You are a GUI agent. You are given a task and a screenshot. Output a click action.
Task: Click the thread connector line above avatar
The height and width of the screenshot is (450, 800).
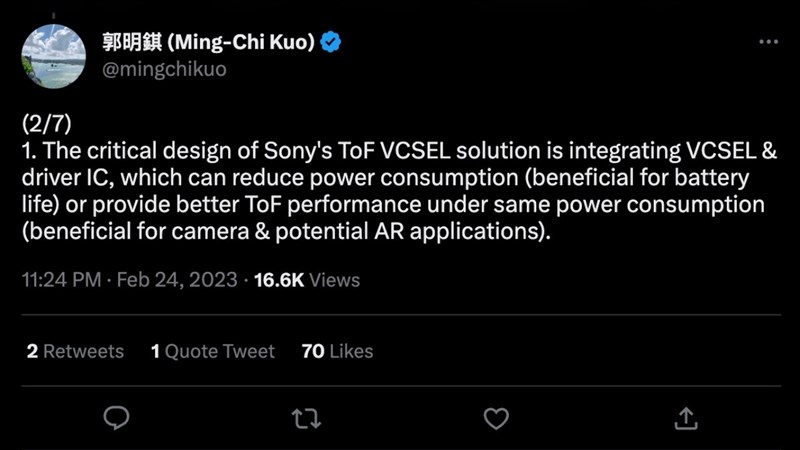(x=54, y=16)
